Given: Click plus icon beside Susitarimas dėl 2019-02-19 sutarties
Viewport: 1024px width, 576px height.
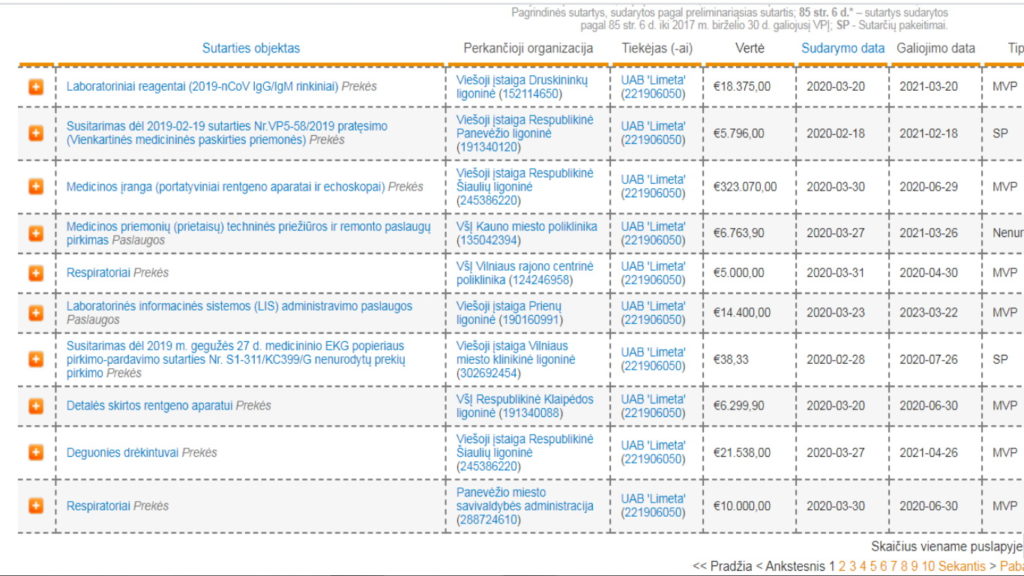Looking at the screenshot, I should click(x=35, y=133).
